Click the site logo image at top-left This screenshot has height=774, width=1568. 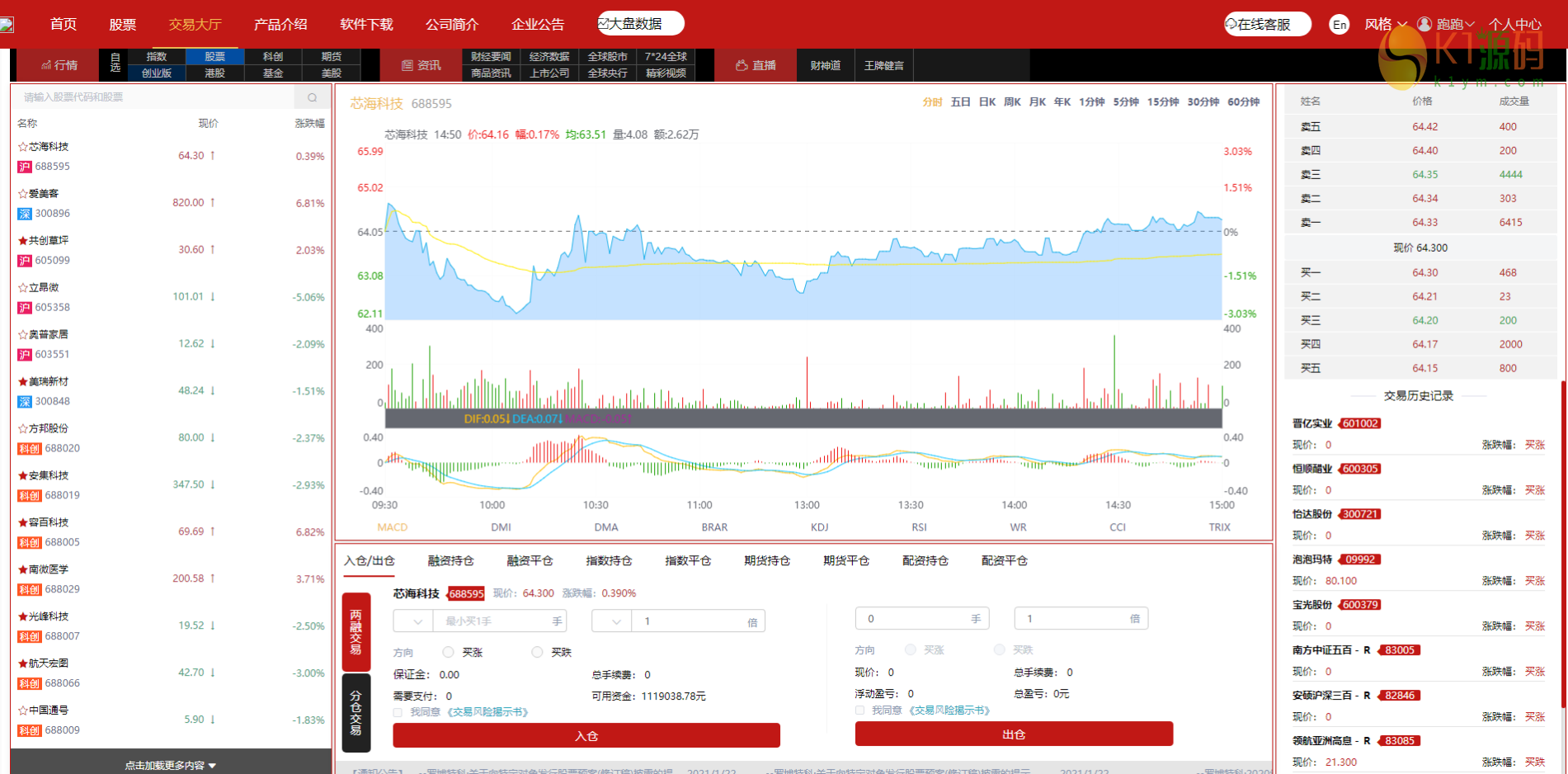(x=7, y=25)
